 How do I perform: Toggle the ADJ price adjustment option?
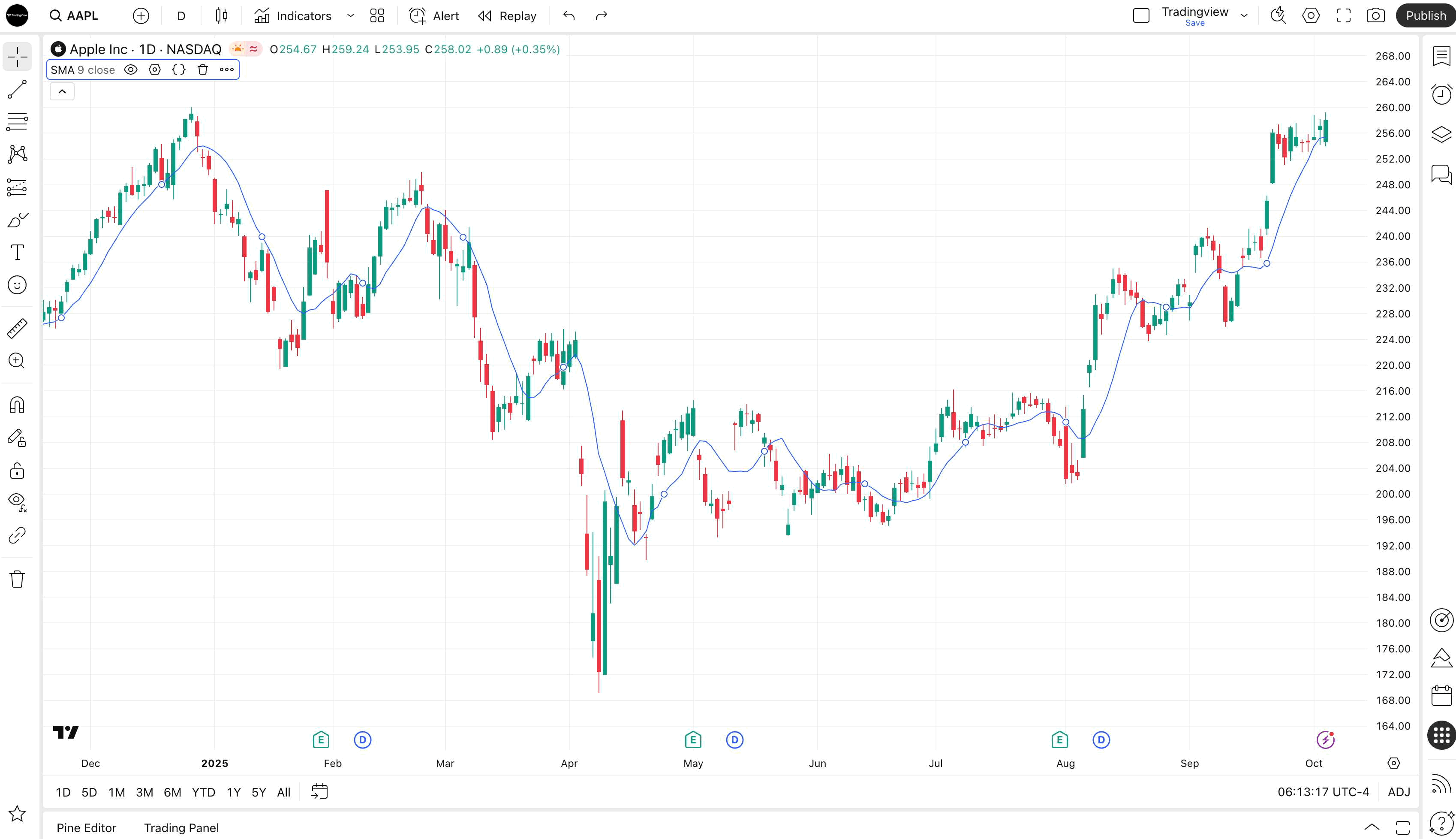(x=1399, y=792)
